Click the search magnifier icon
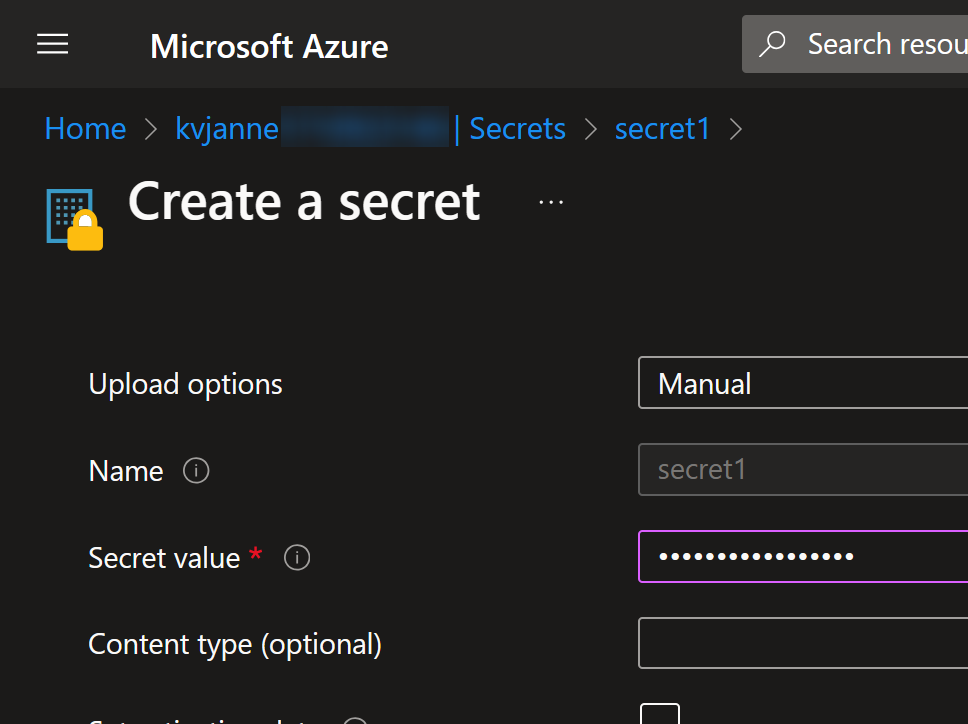The image size is (968, 724). click(772, 44)
